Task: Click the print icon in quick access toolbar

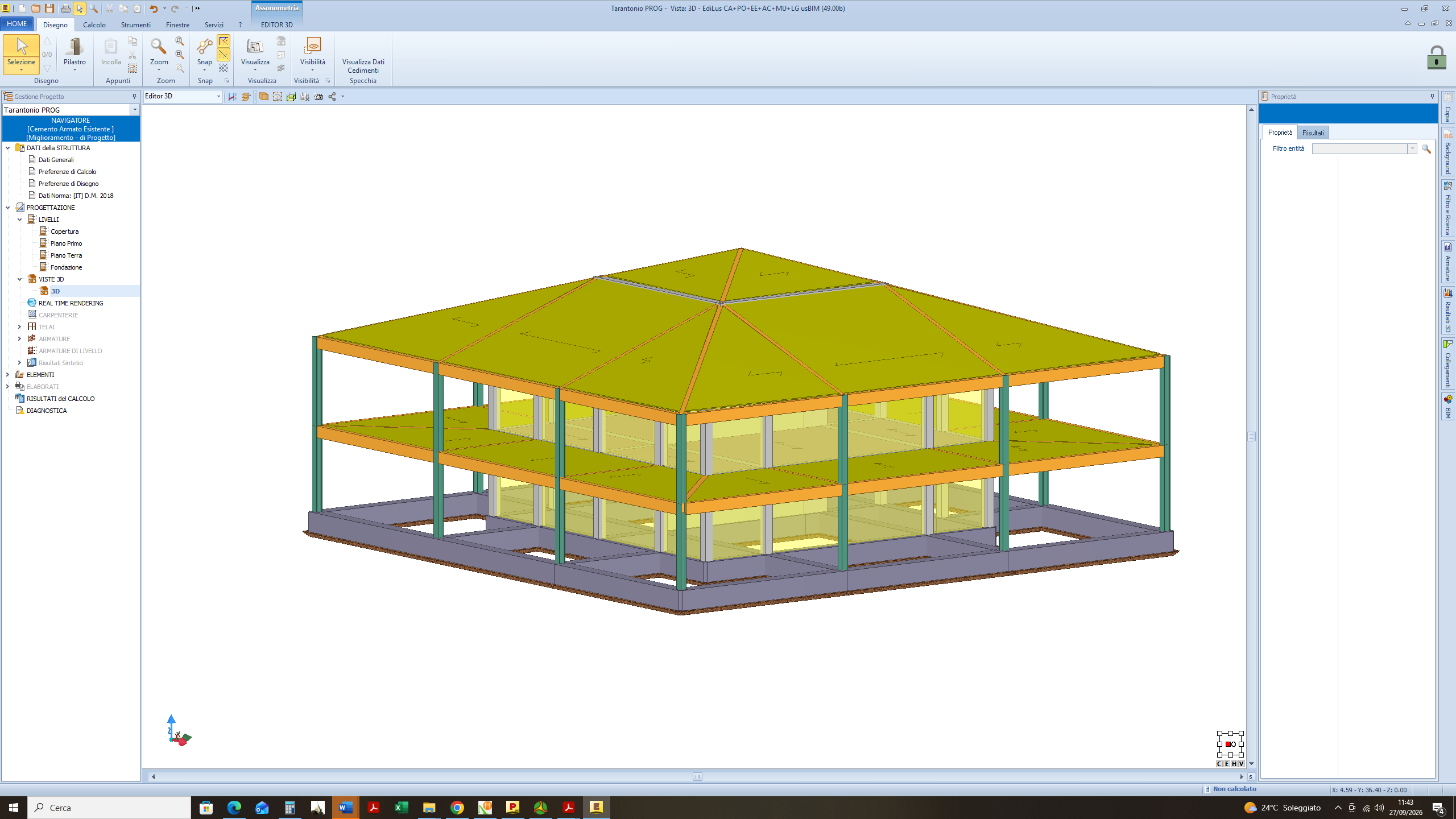Action: (x=65, y=9)
